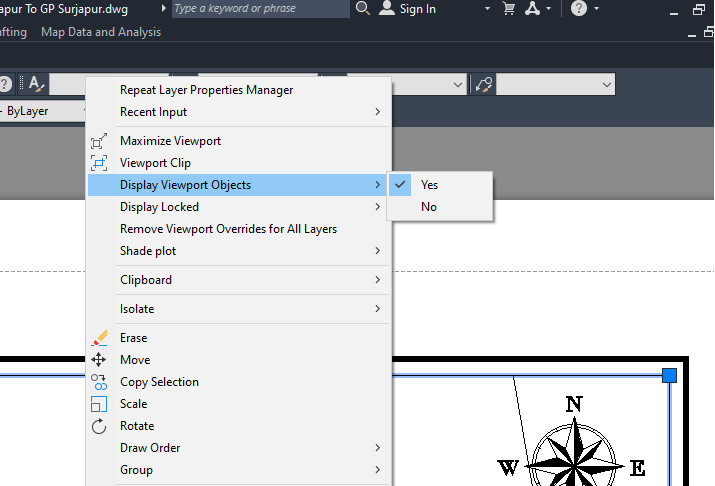Click the text style 'A' icon

point(36,84)
